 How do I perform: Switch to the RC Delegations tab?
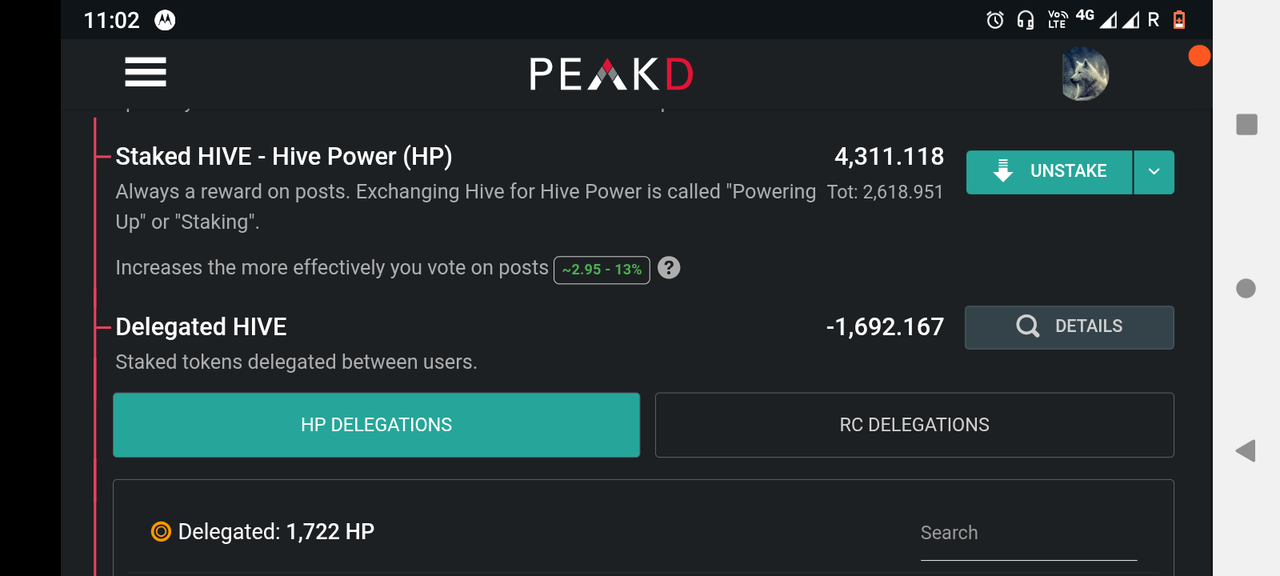[914, 425]
